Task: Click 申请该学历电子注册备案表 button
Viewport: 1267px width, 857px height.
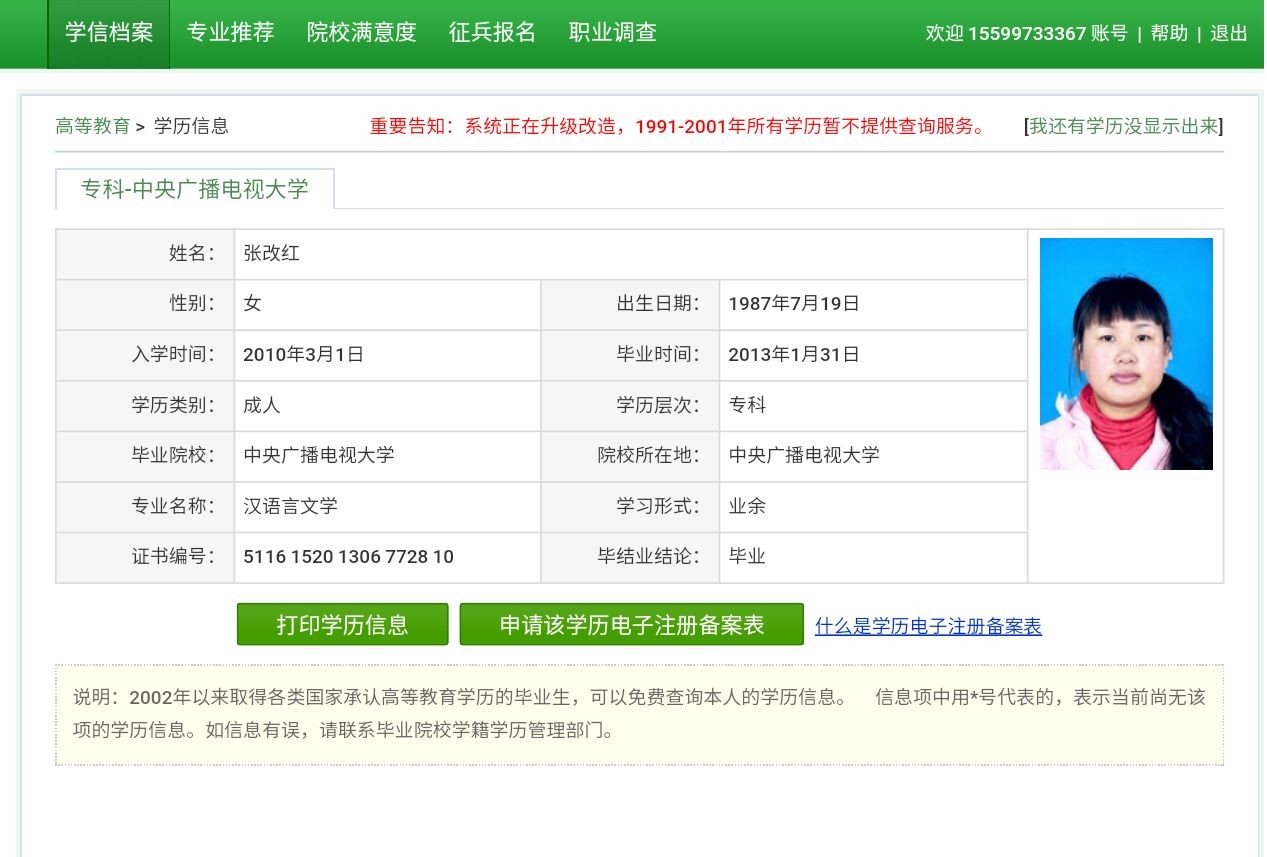Action: pos(631,625)
